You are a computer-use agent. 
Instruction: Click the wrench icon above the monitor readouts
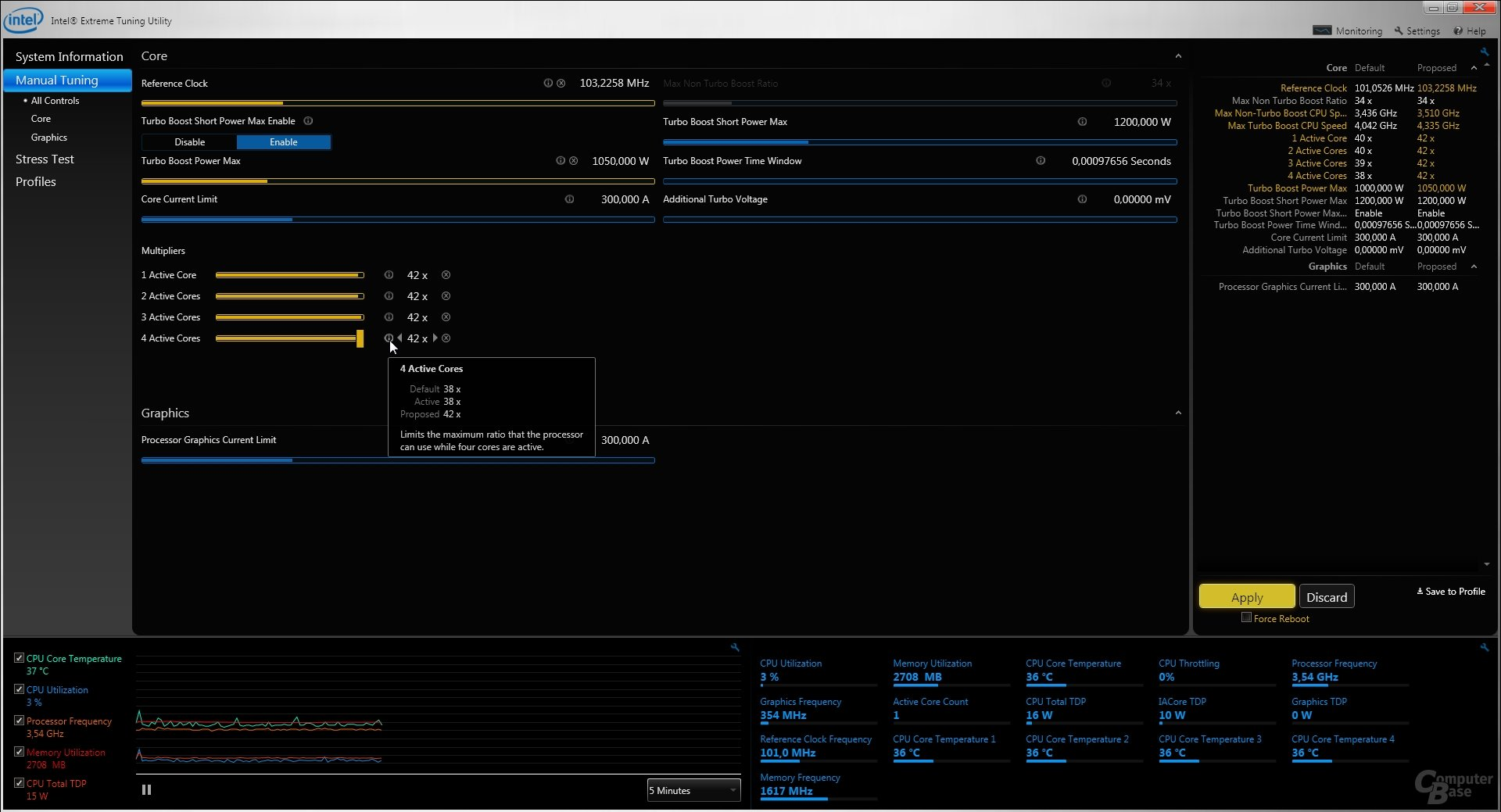(x=1485, y=647)
